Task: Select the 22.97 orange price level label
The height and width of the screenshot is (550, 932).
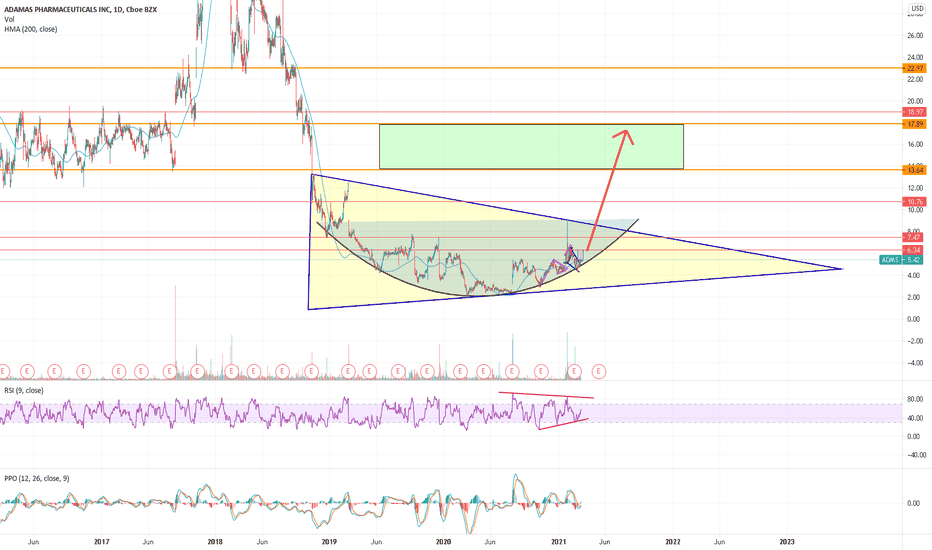Action: click(x=914, y=68)
